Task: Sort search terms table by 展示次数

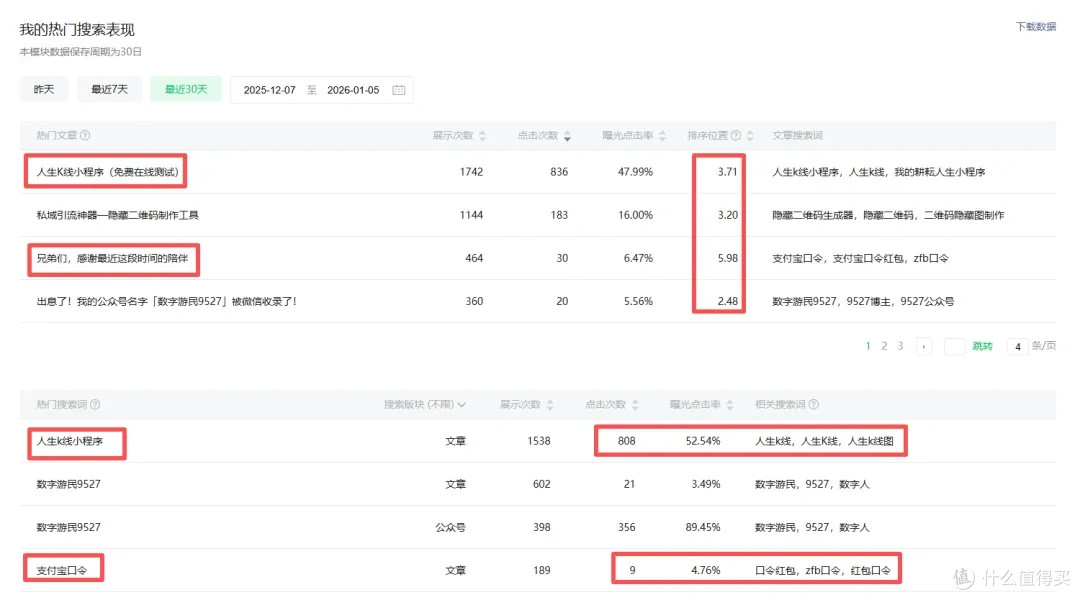Action: tap(550, 405)
